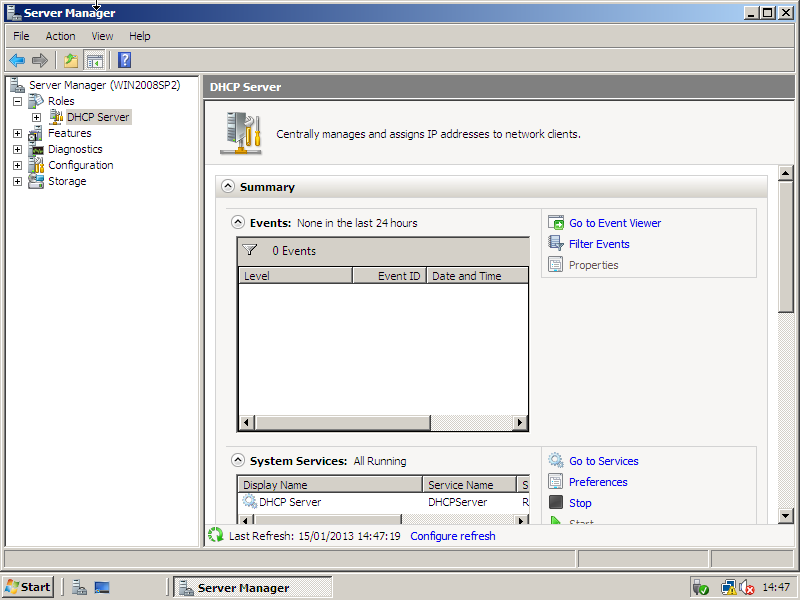800x600 pixels.
Task: Click the Back arrow toolbar icon
Action: click(x=17, y=60)
